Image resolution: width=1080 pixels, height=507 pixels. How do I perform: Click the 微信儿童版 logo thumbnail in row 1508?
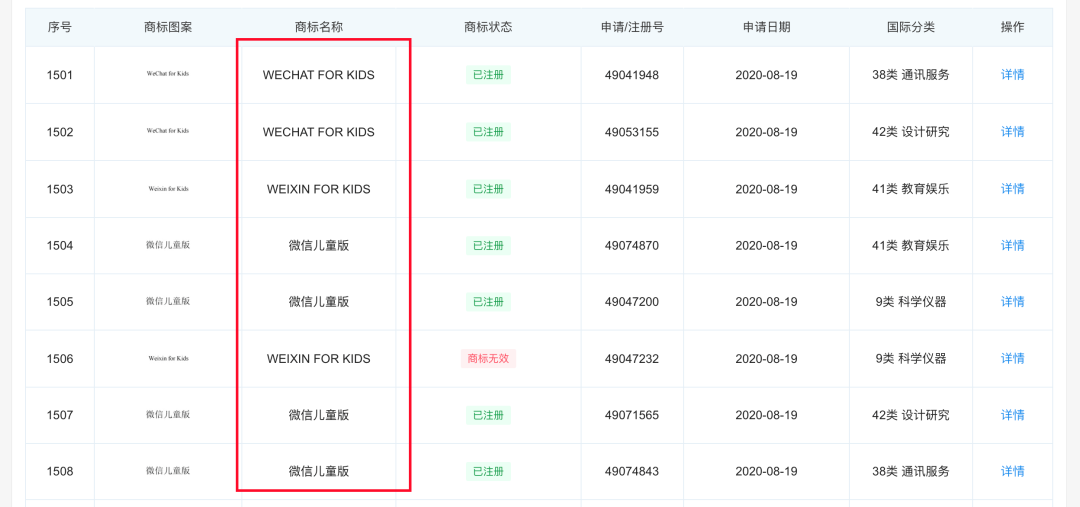pos(168,470)
